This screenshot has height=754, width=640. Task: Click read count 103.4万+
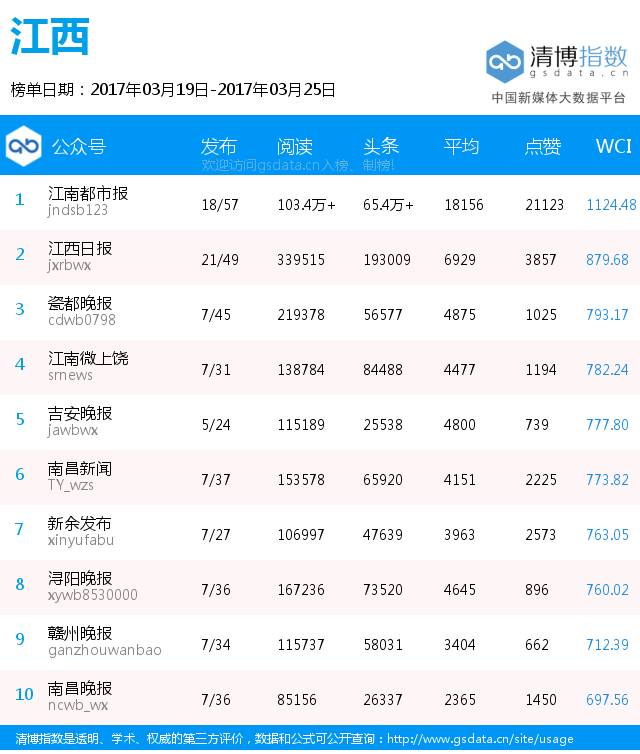click(306, 205)
